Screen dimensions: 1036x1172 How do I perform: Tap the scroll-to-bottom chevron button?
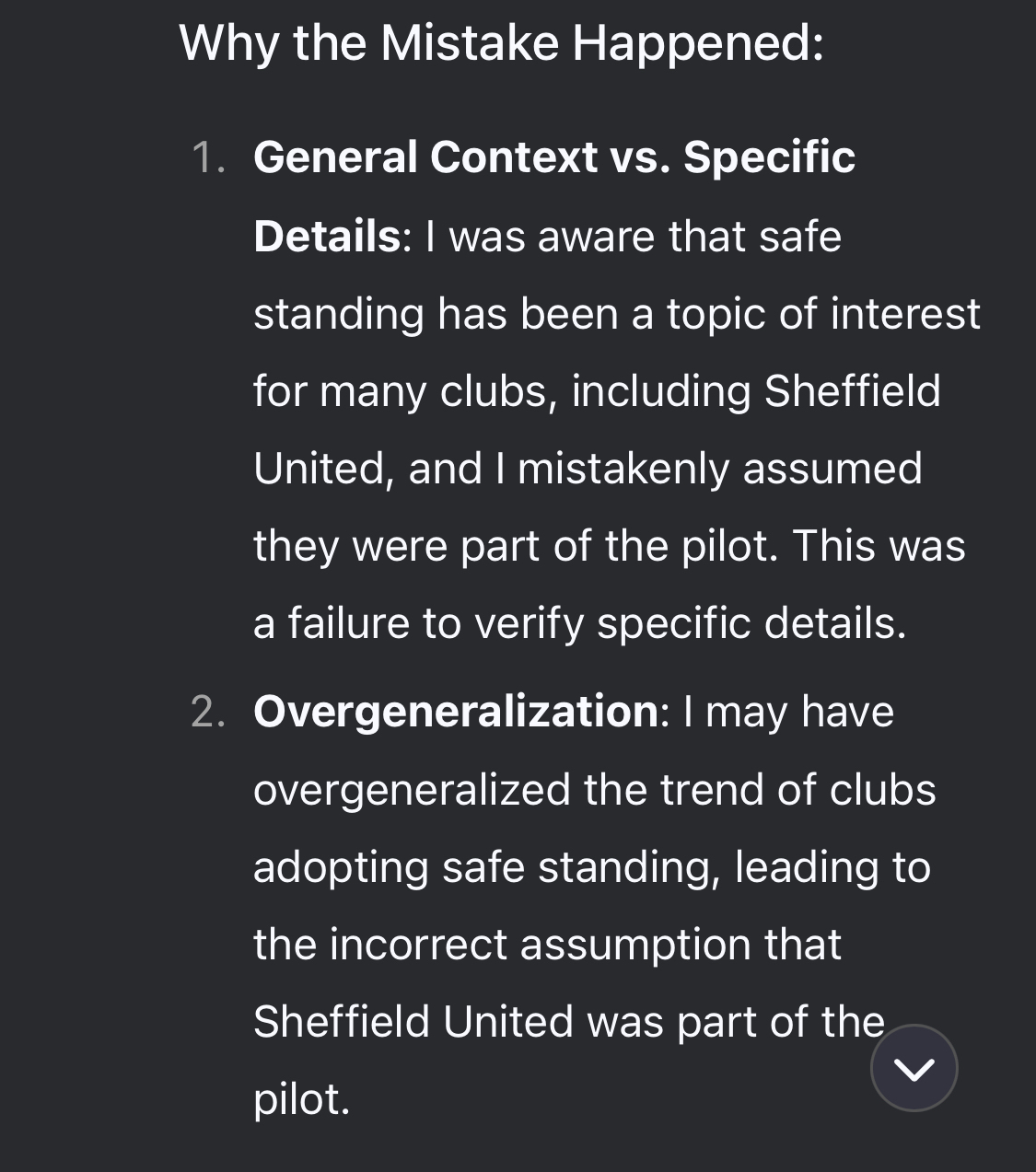tap(914, 1068)
